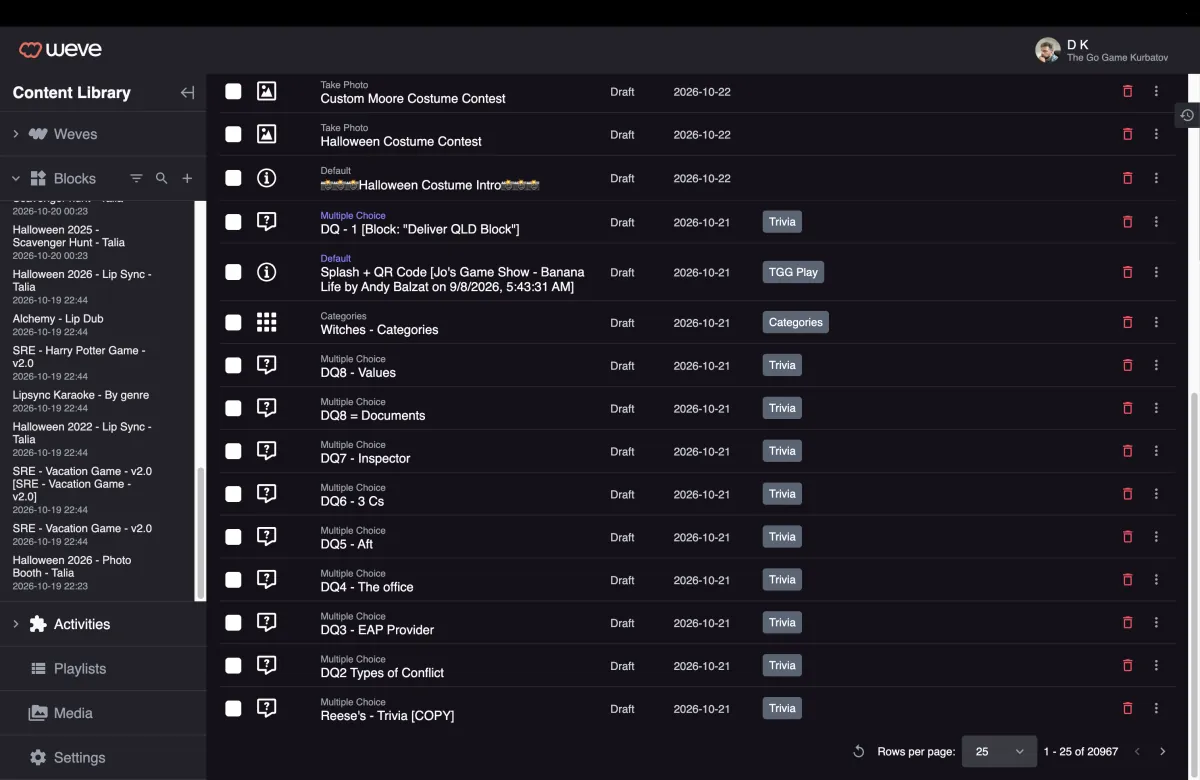Select the DQ8 = Documents checkbox
This screenshot has width=1200, height=780.
tap(233, 408)
